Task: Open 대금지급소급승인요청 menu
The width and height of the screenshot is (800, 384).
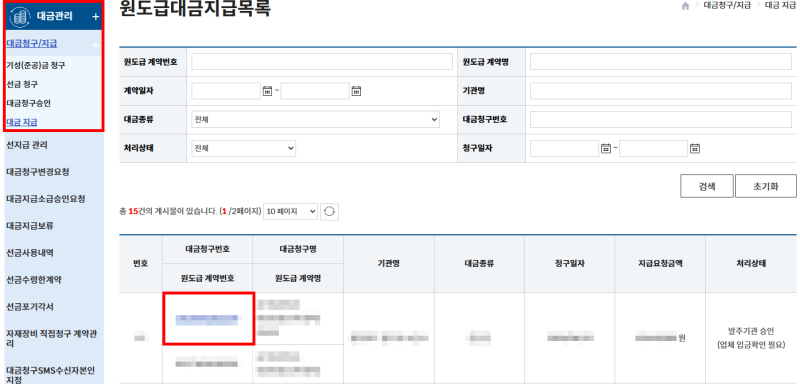Action: pos(45,198)
